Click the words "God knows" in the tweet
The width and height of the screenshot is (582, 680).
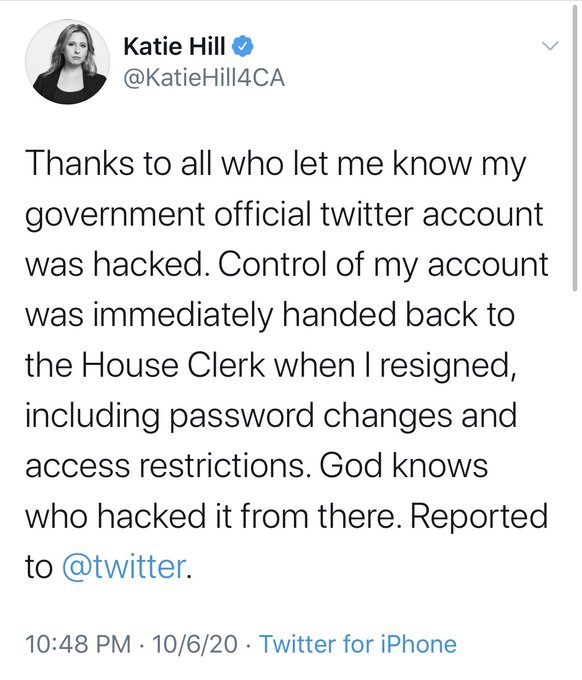point(404,466)
